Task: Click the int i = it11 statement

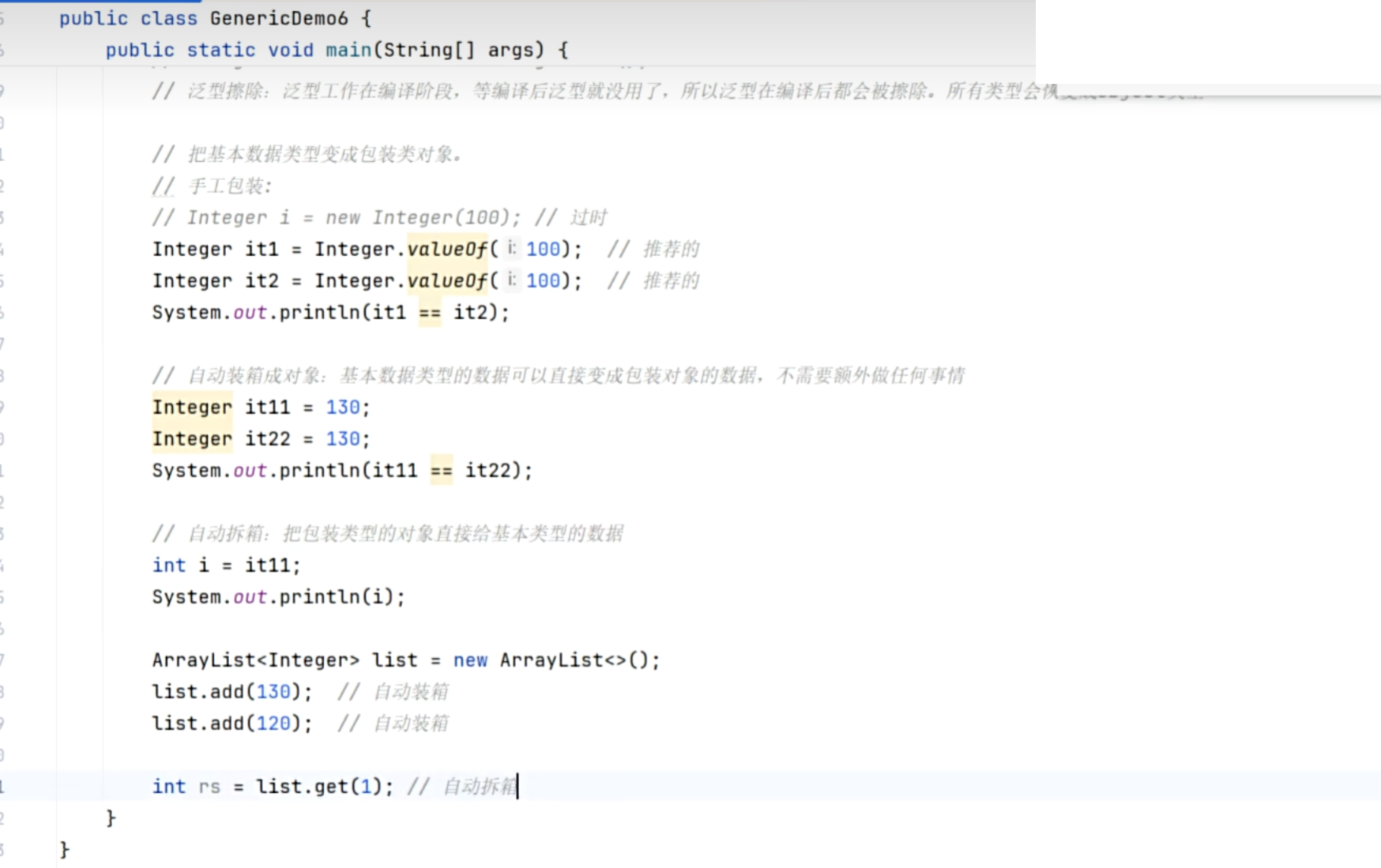Action: pyautogui.click(x=226, y=566)
